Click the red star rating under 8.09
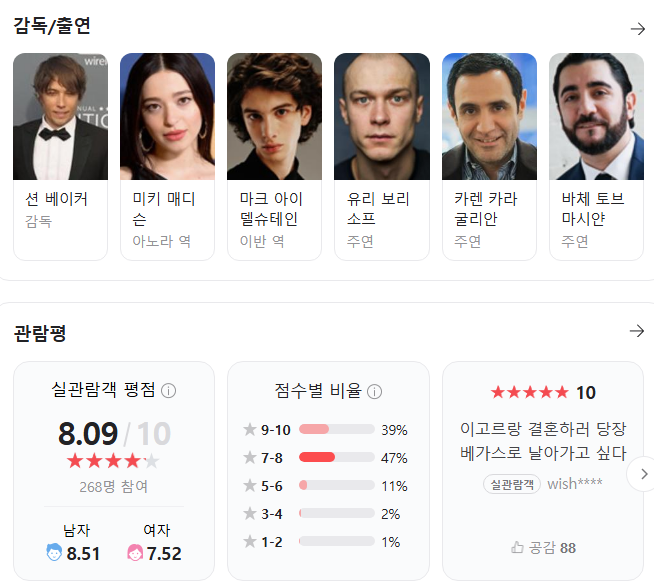 [112, 461]
